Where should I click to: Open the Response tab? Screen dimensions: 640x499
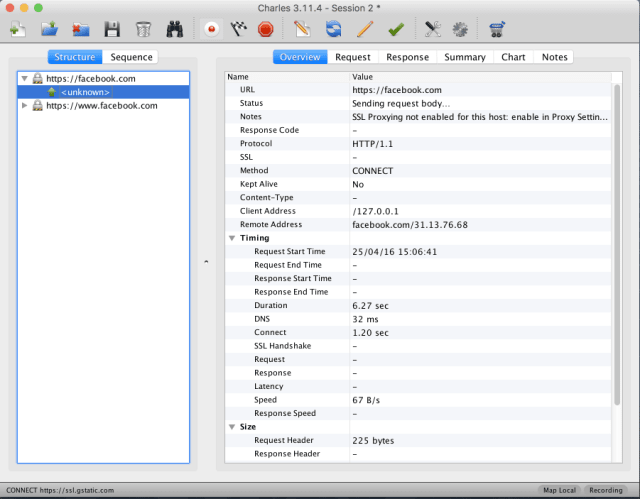pos(407,57)
